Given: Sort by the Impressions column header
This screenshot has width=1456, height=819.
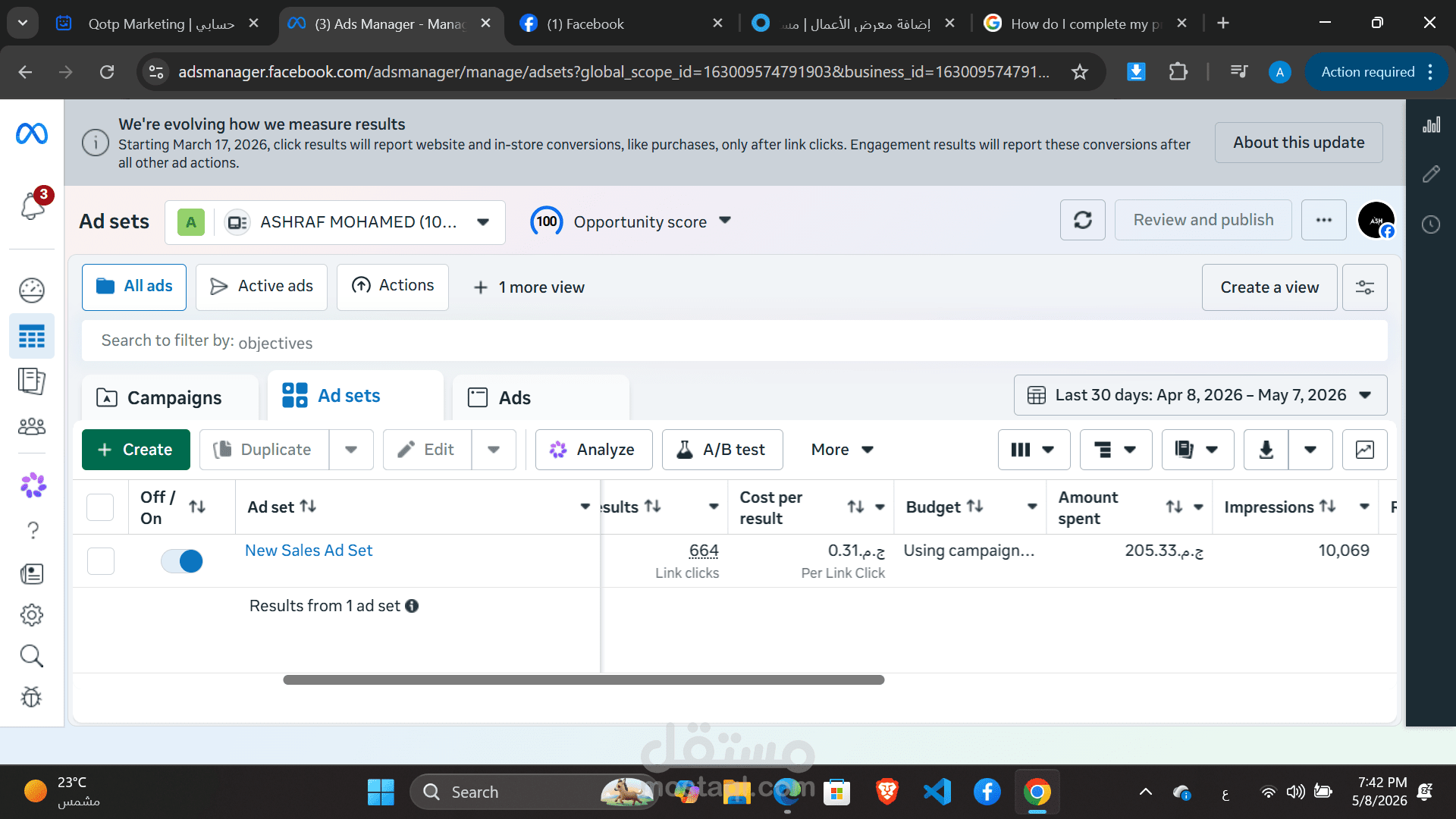Looking at the screenshot, I should coord(1280,507).
